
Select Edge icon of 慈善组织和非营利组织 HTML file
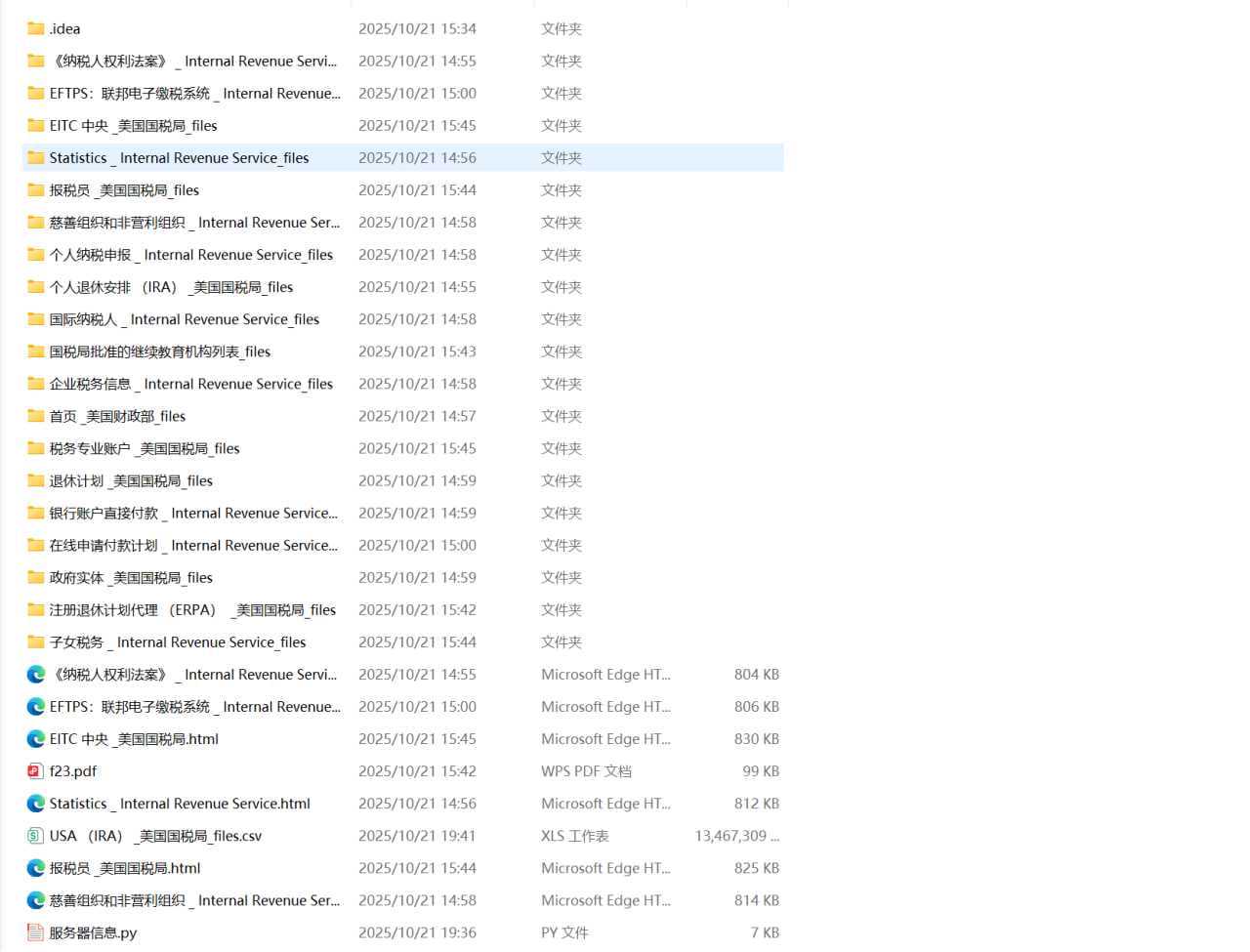coord(36,899)
